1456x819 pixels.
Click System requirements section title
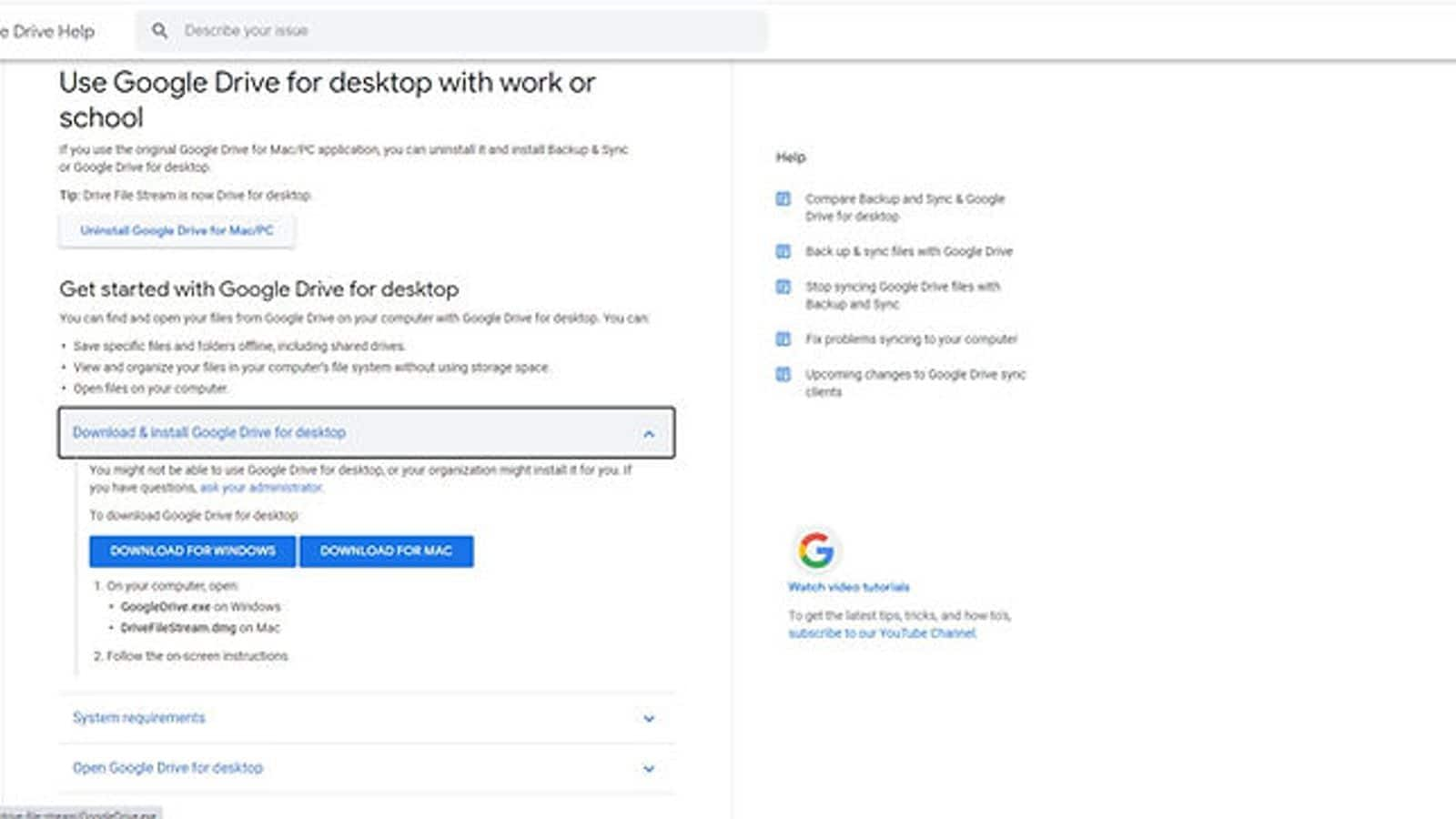click(x=139, y=718)
